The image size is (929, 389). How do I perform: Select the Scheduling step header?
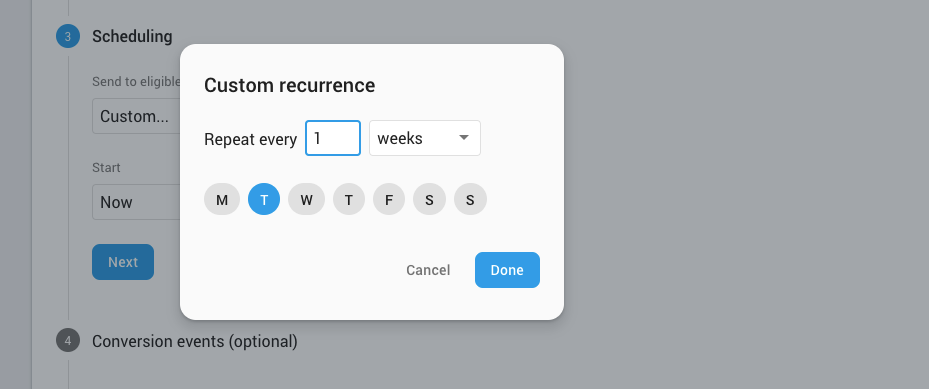coord(132,36)
